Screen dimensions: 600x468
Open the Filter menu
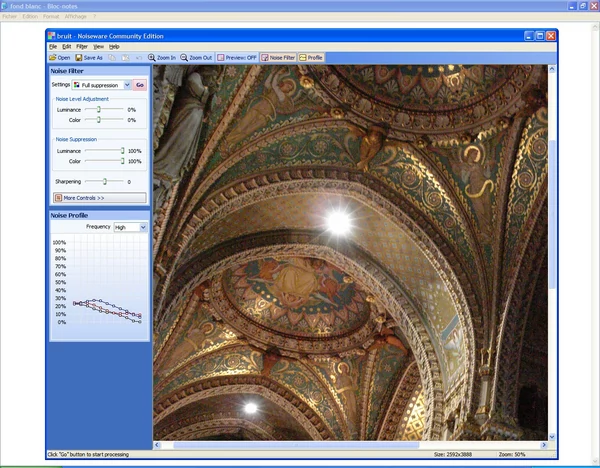82,47
